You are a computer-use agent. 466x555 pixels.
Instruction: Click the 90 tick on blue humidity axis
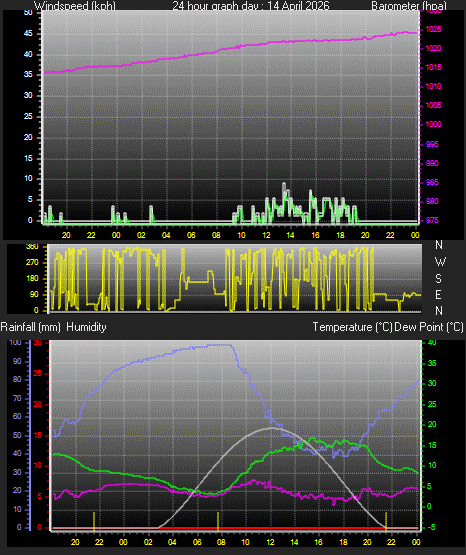(17, 362)
